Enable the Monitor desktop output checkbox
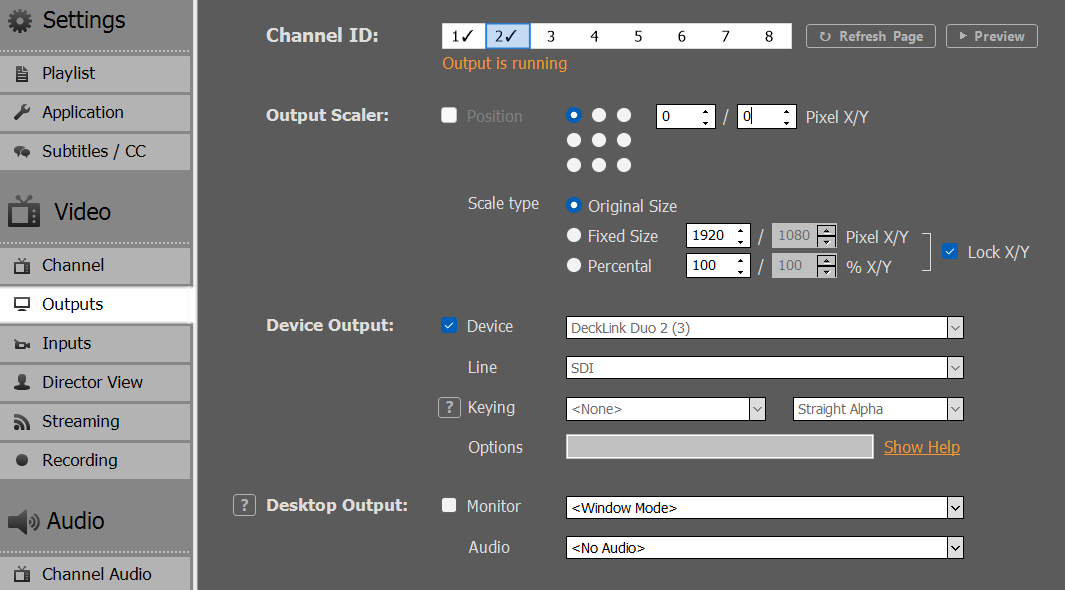The height and width of the screenshot is (590, 1065). [x=449, y=505]
